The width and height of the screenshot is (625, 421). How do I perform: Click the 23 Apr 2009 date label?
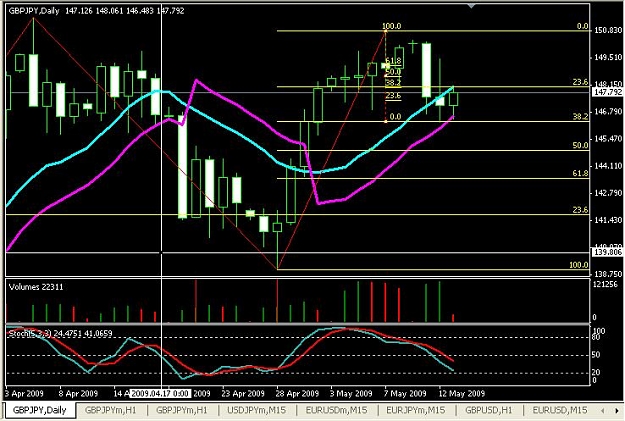pos(243,393)
